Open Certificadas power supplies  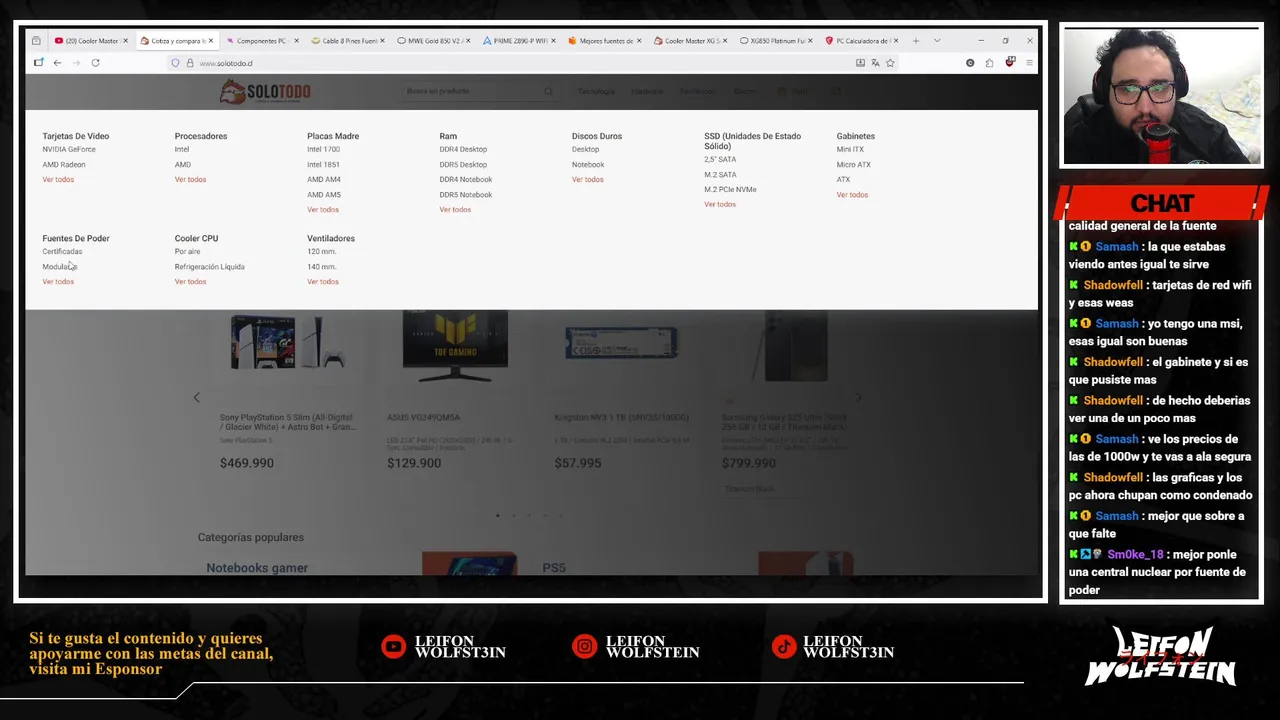62,251
